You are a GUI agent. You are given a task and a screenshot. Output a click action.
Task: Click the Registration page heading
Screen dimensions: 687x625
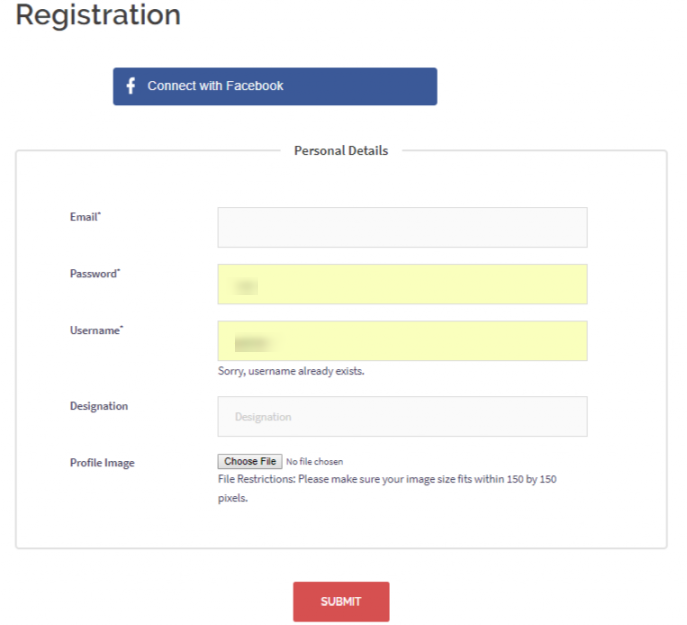(98, 15)
